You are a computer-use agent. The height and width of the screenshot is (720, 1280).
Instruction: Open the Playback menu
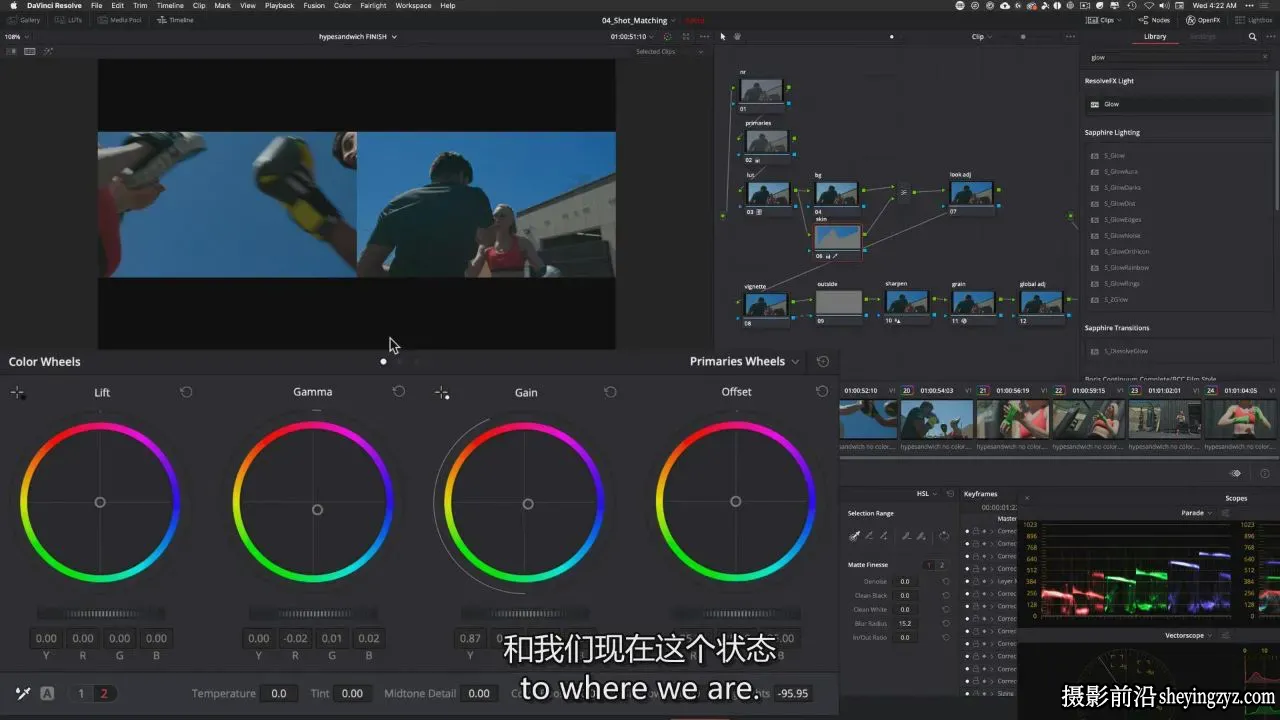click(279, 5)
